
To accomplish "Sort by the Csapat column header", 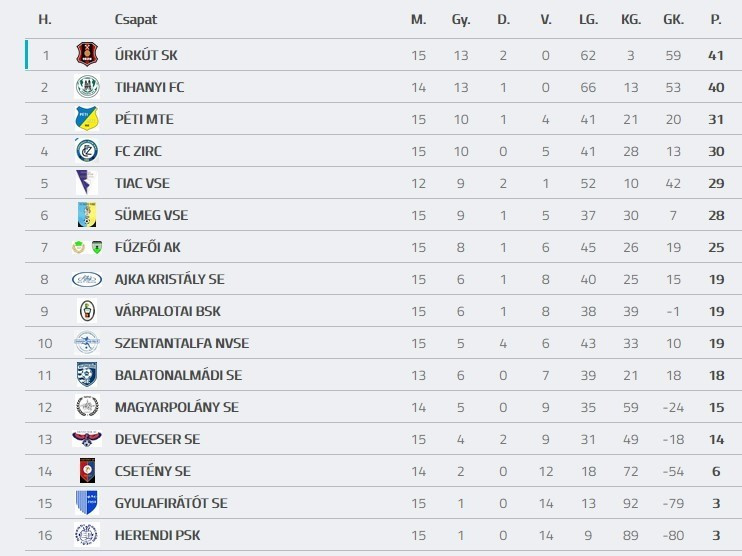I will (135, 19).
